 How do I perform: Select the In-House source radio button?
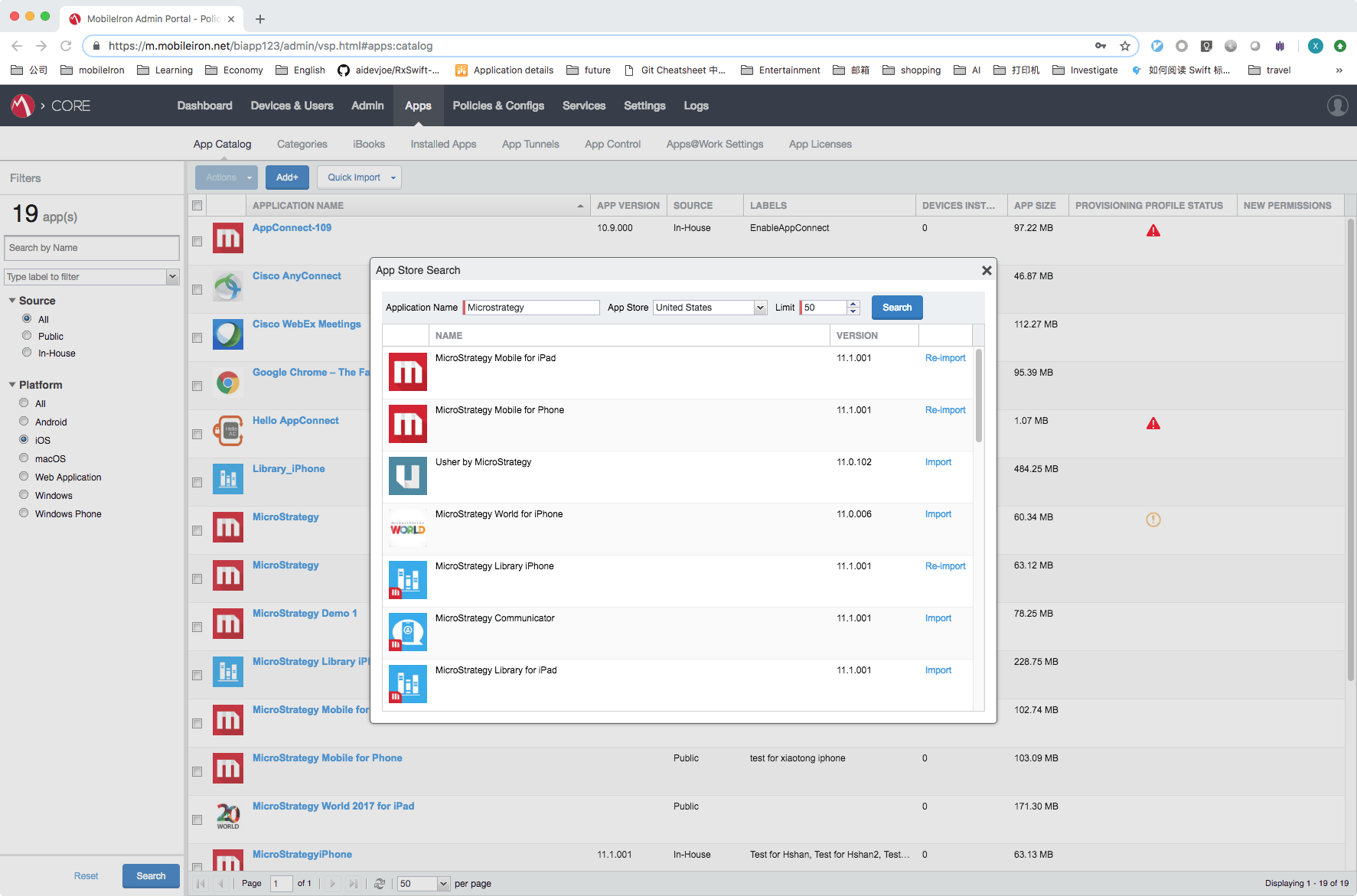tap(27, 352)
